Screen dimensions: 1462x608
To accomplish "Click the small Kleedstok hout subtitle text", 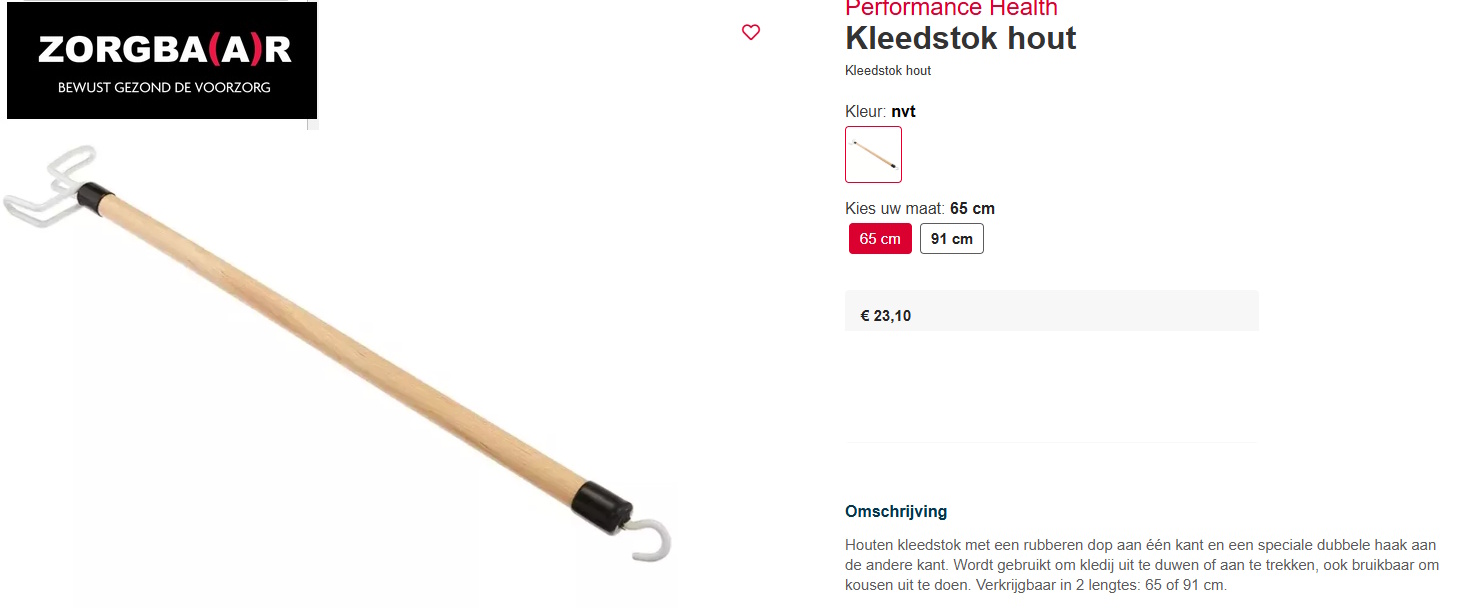I will pos(888,71).
